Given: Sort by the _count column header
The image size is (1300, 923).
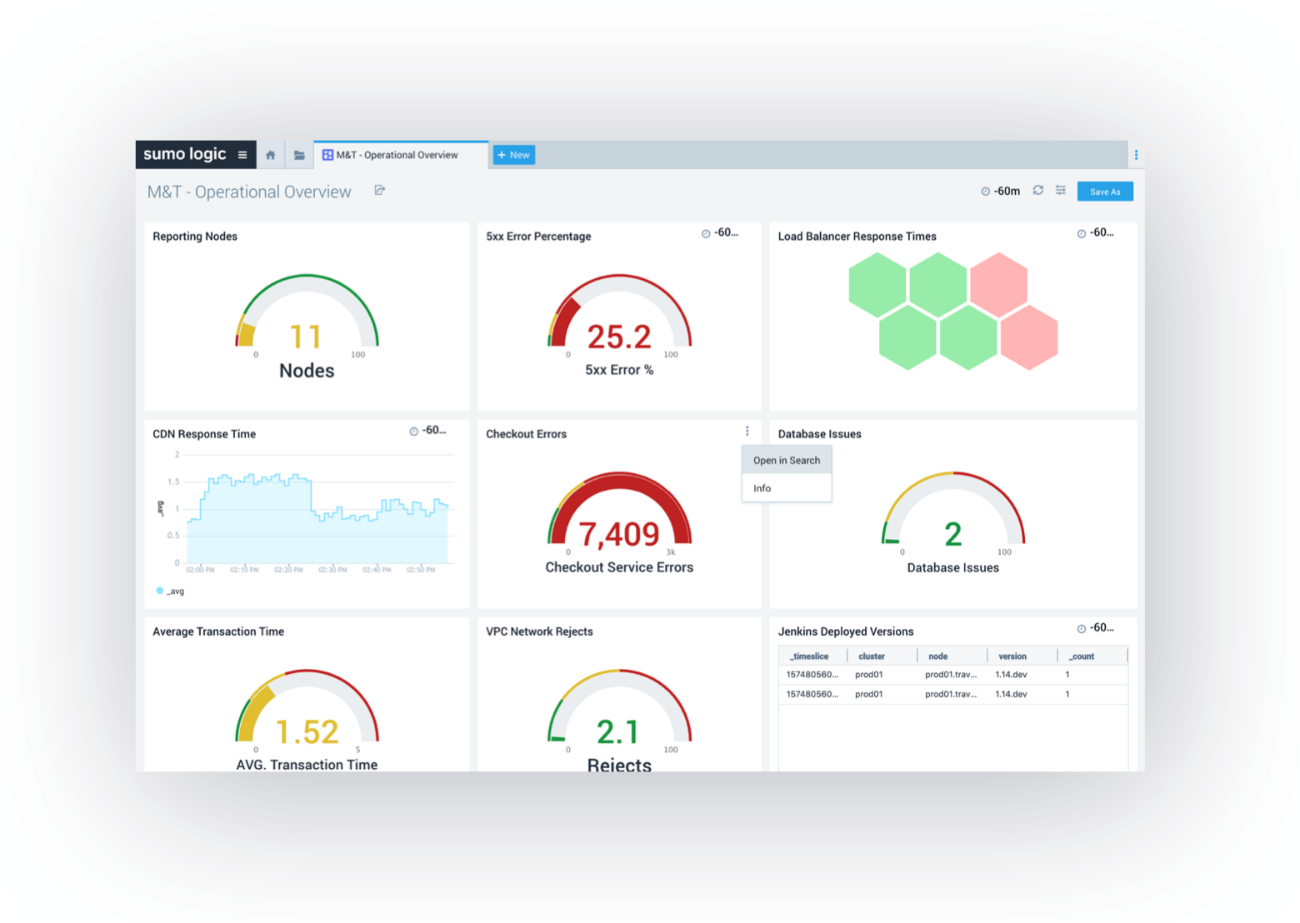Looking at the screenshot, I should pos(1092,656).
